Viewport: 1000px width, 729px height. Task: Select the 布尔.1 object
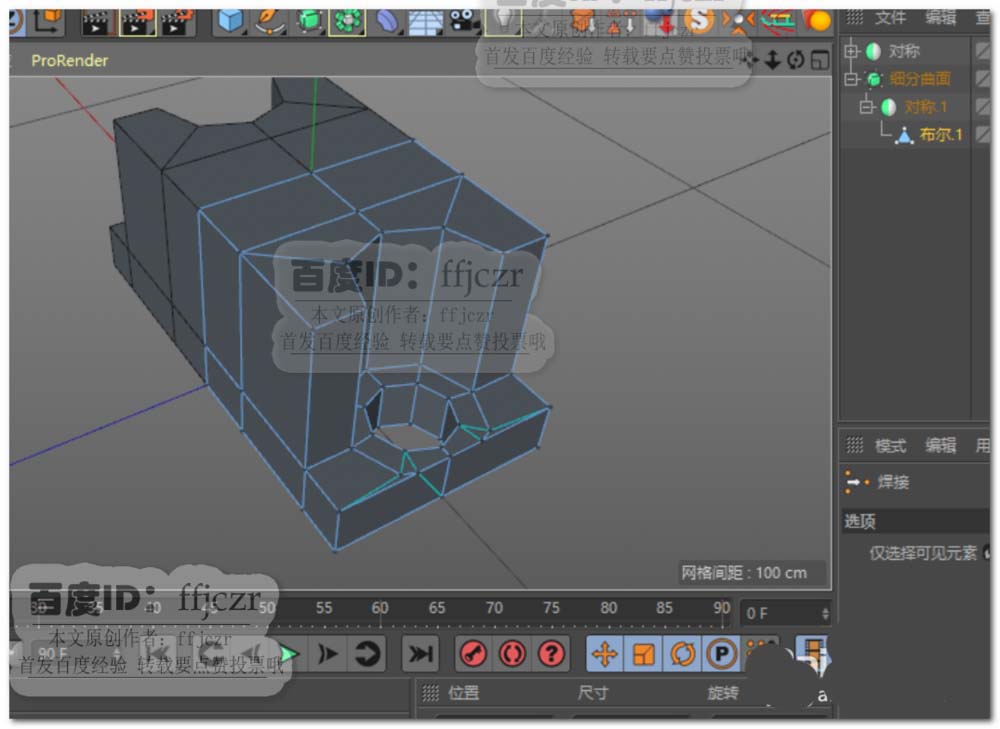tap(941, 135)
